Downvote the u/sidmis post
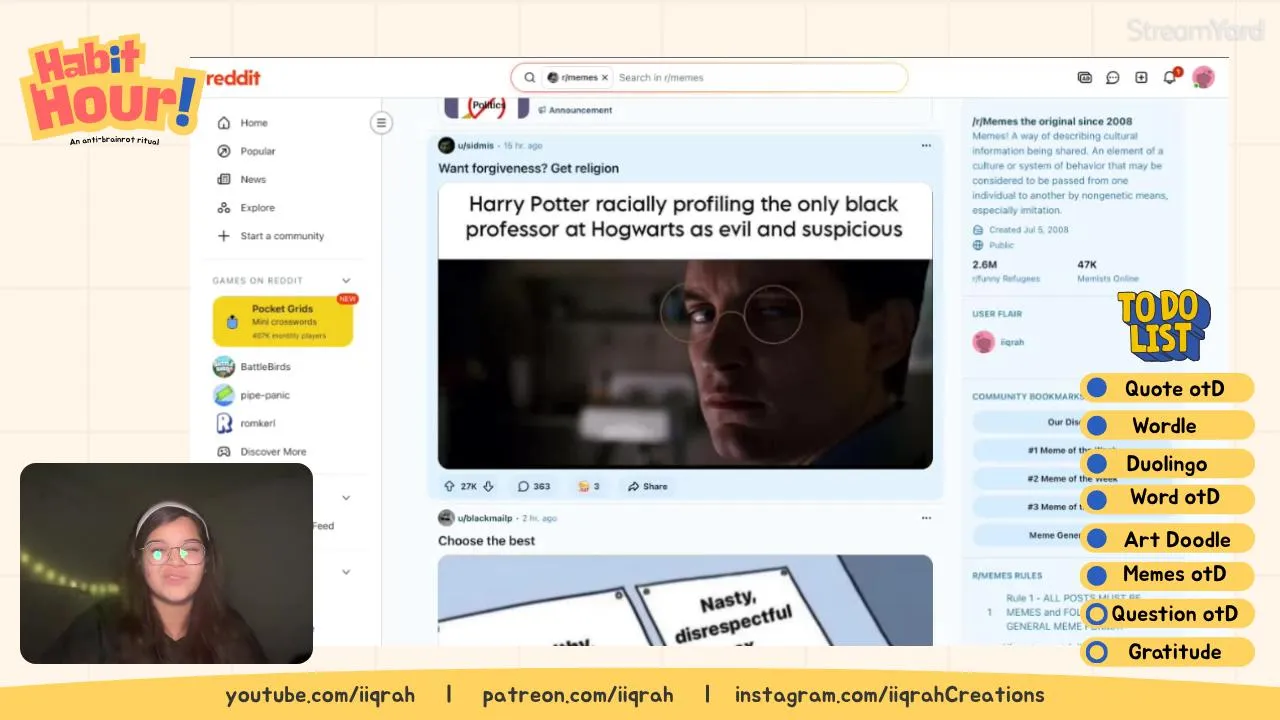Screen dimensions: 1280x720 [488, 486]
